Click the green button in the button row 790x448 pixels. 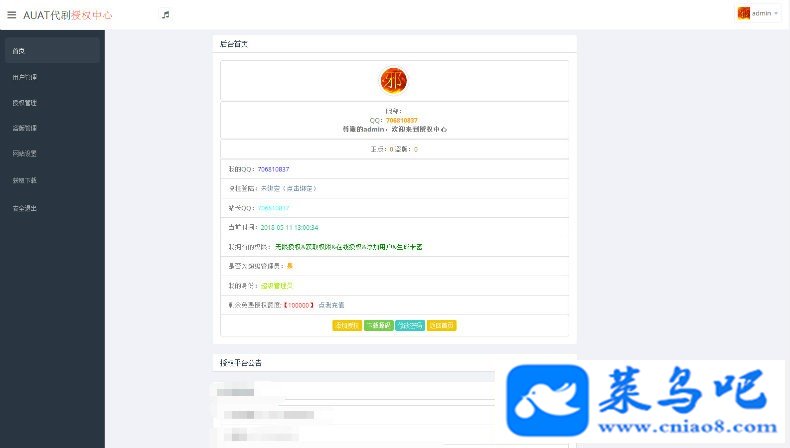pos(378,326)
